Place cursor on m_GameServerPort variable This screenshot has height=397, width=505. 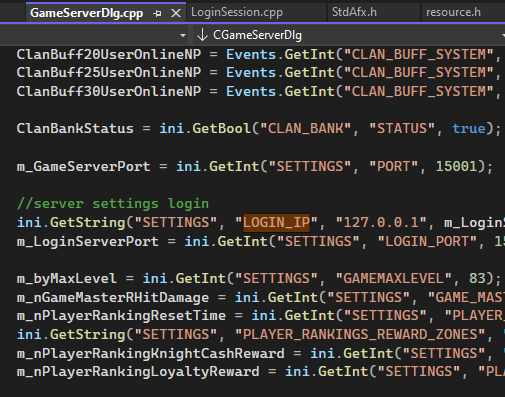[x=84, y=166]
